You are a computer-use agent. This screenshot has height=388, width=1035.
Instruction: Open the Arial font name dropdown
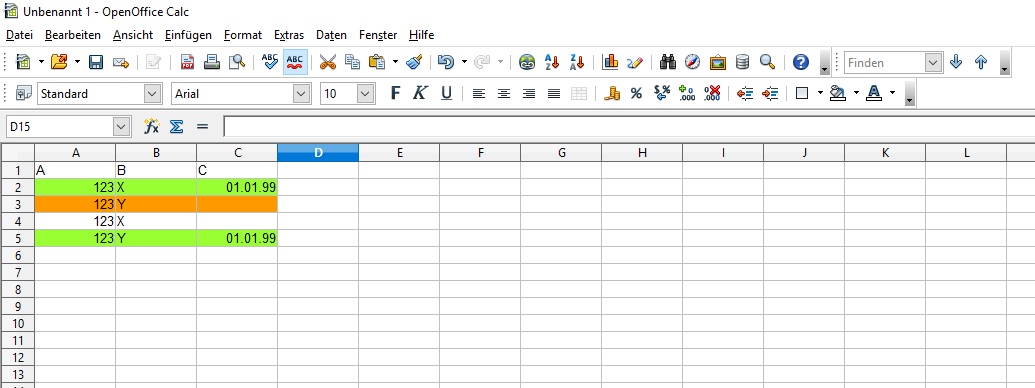302,94
